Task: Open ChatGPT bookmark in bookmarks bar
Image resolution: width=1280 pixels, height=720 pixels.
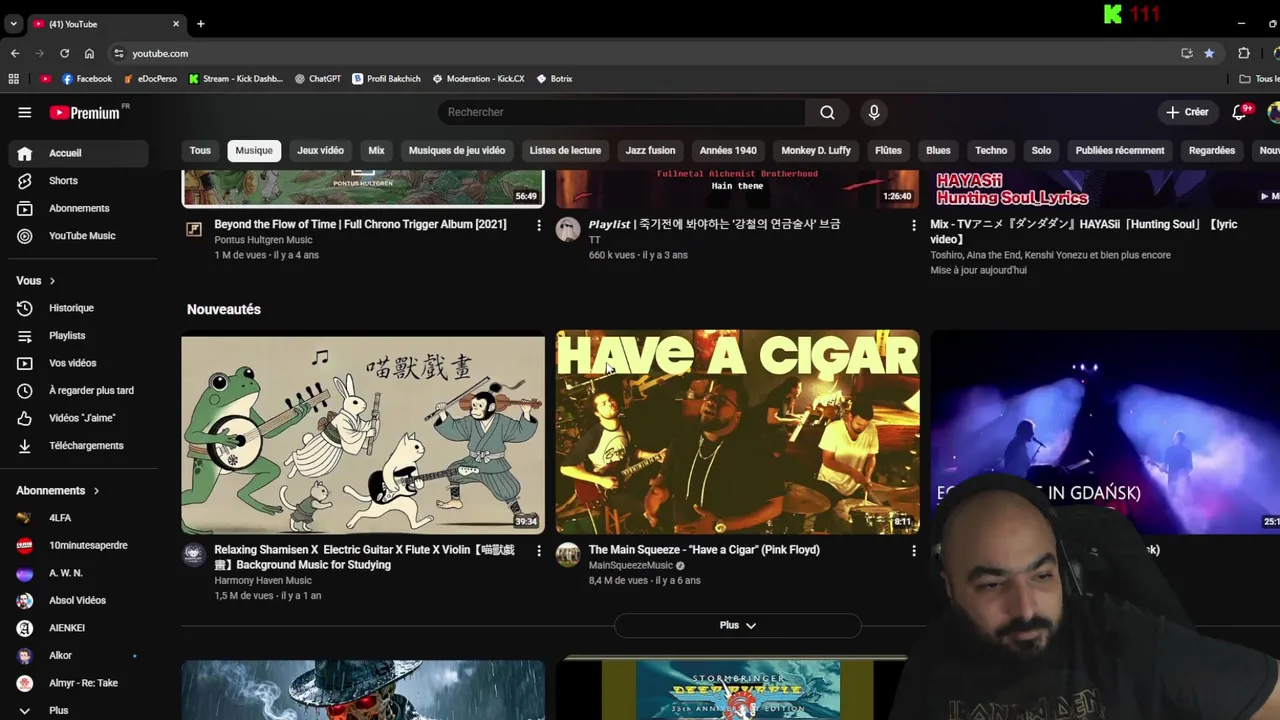Action: (318, 79)
